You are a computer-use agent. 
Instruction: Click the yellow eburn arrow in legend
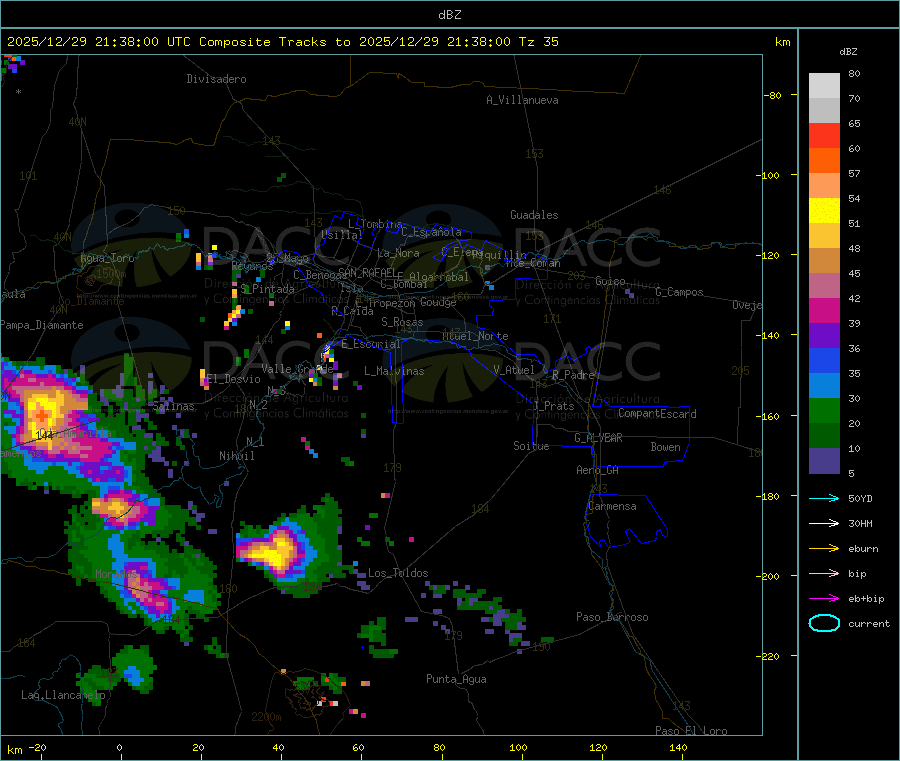point(824,548)
